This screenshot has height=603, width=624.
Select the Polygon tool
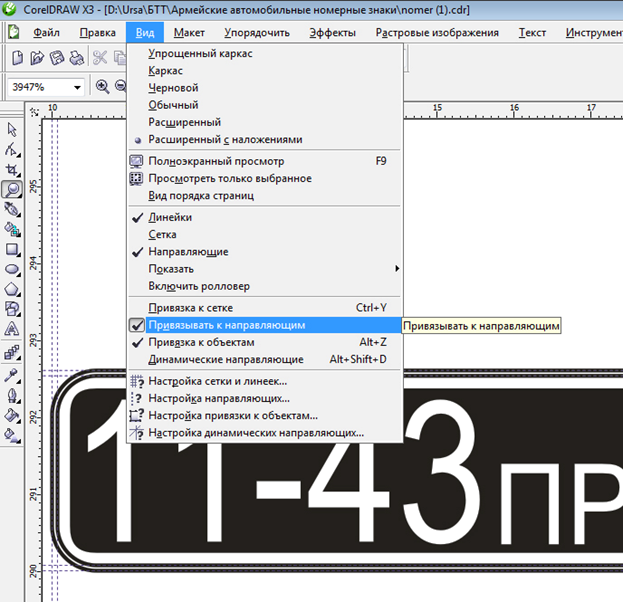(x=12, y=289)
